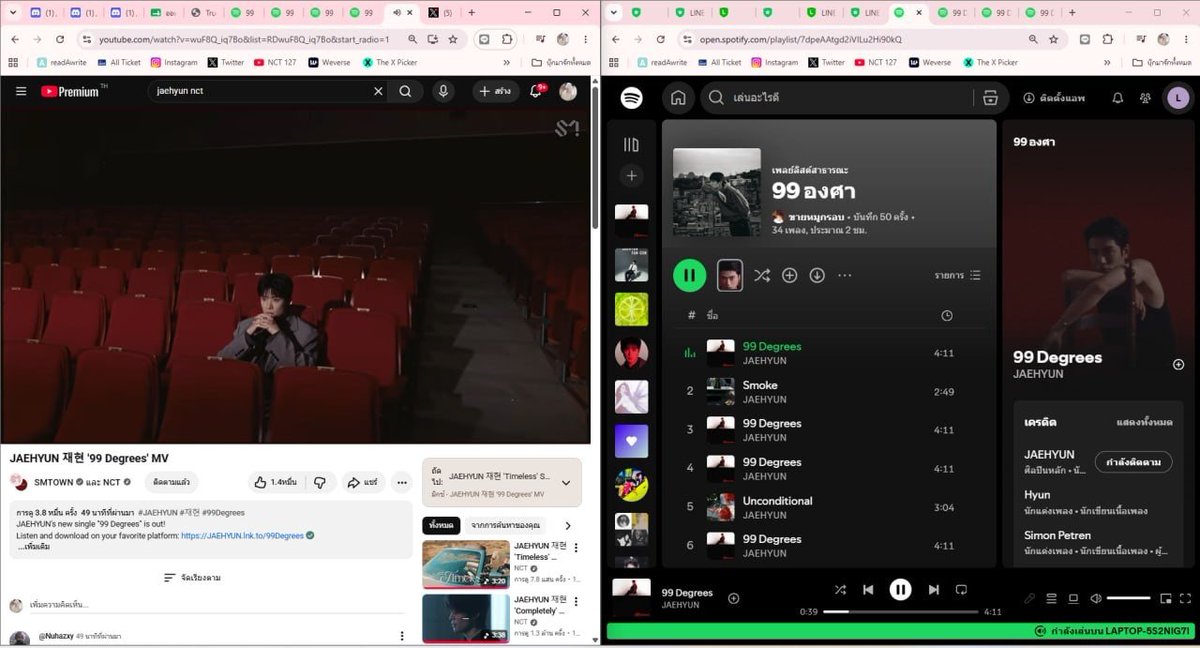Toggle repeat in Spotify player bar
Image resolution: width=1200 pixels, height=648 pixels.
coord(961,590)
